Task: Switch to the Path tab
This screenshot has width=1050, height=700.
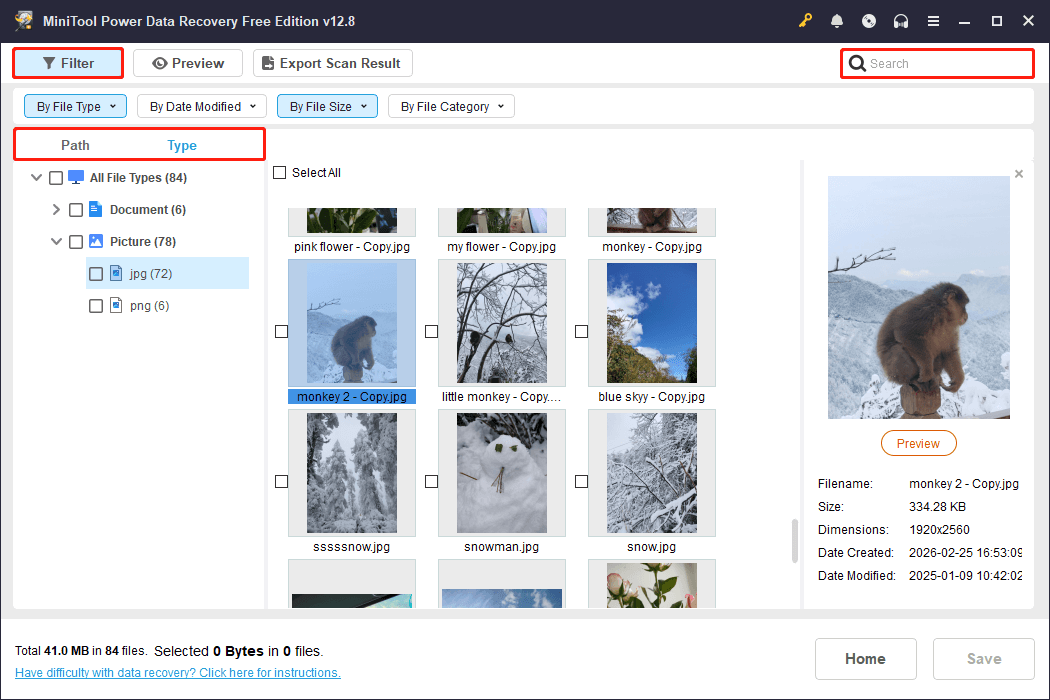Action: click(75, 145)
